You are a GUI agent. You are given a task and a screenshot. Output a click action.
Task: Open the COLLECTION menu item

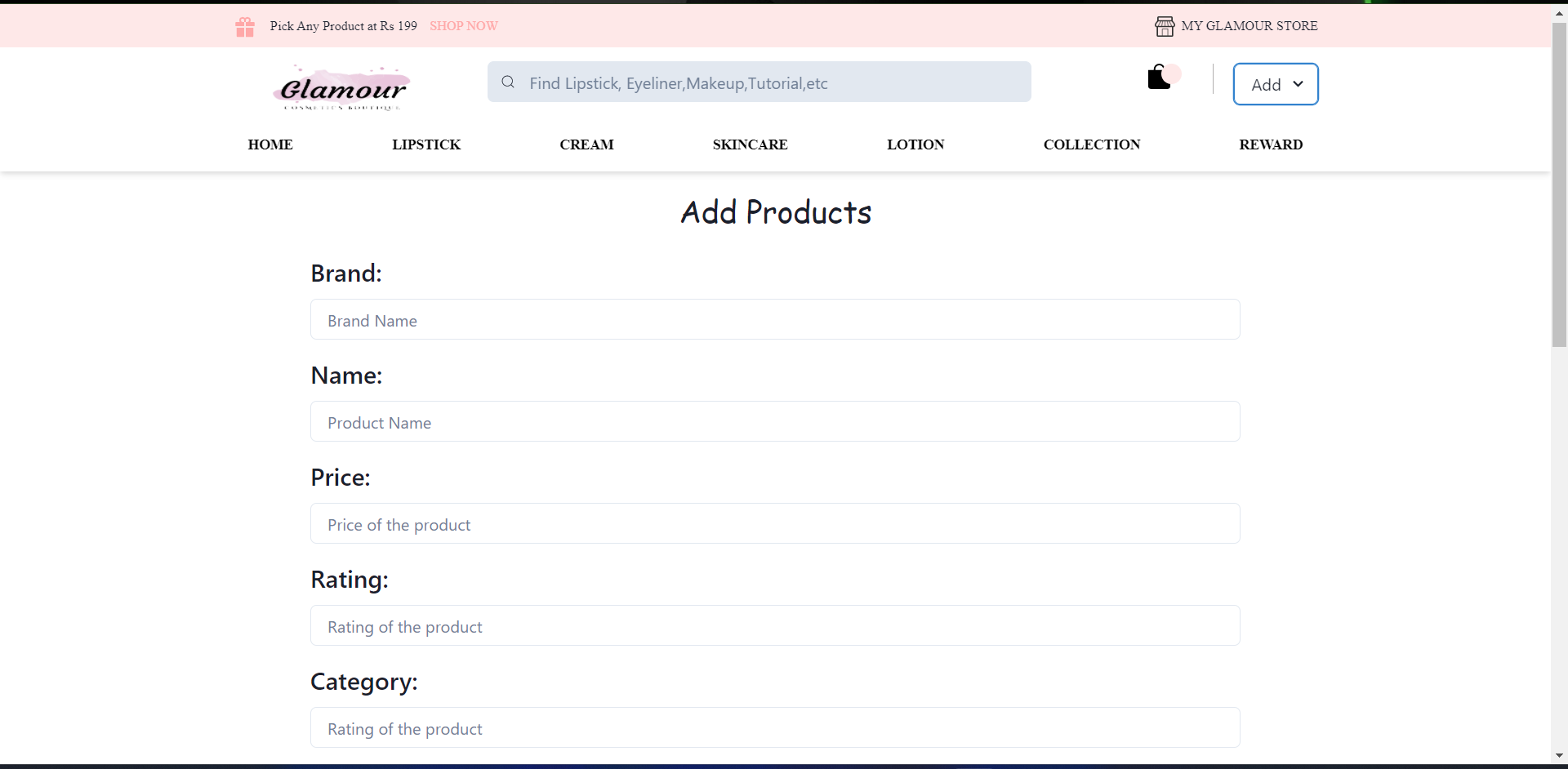tap(1092, 144)
